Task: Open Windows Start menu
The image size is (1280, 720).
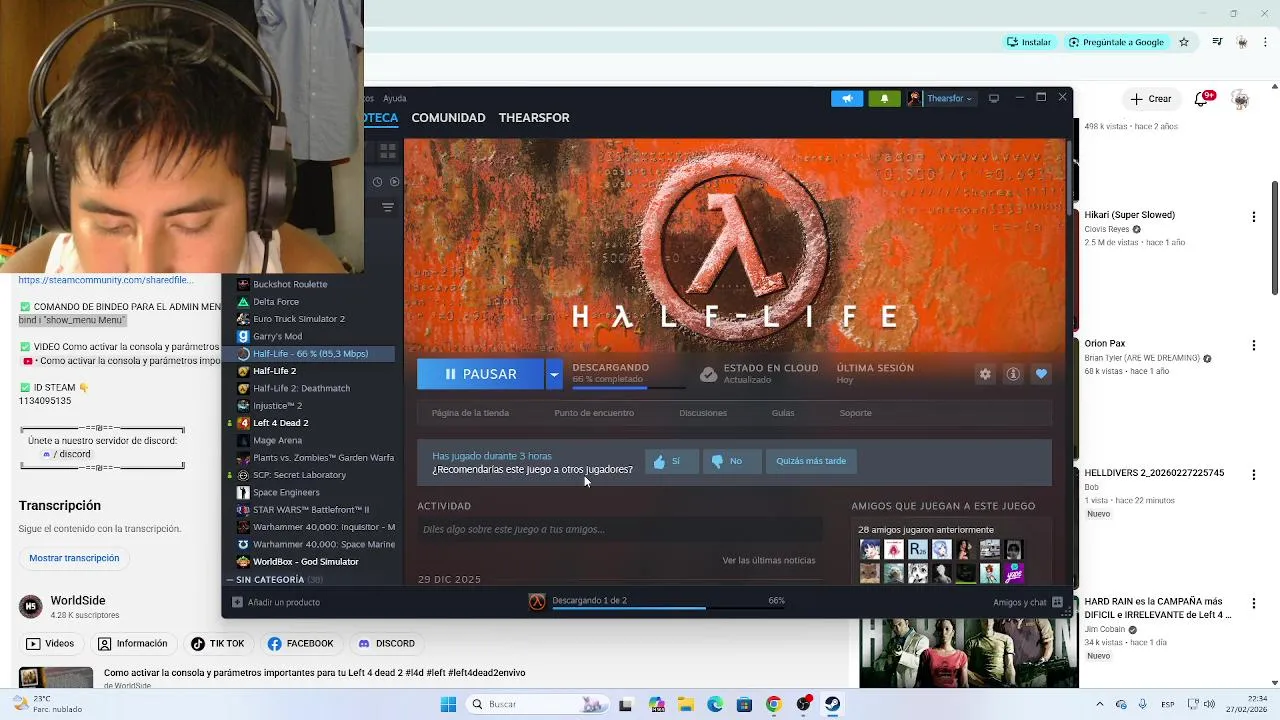Action: (x=448, y=704)
